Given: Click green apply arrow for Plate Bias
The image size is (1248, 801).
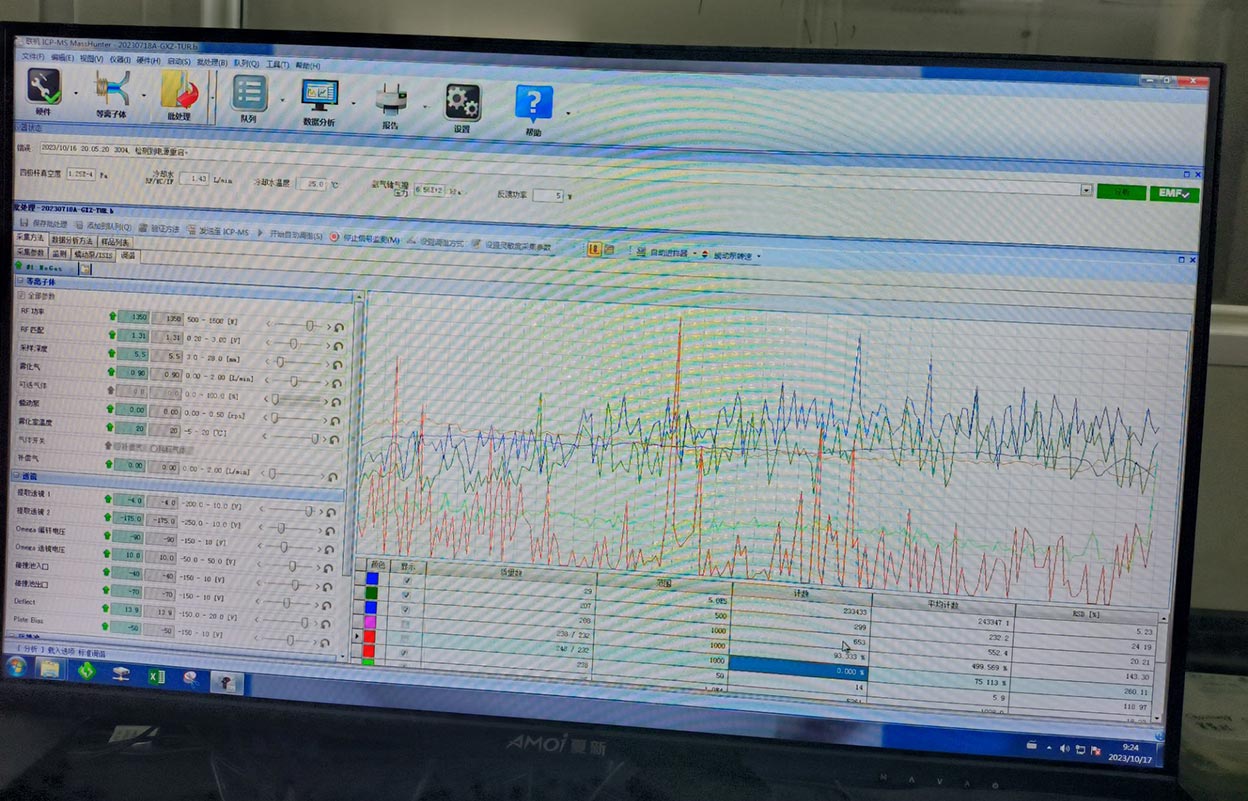Looking at the screenshot, I should pyautogui.click(x=106, y=628).
